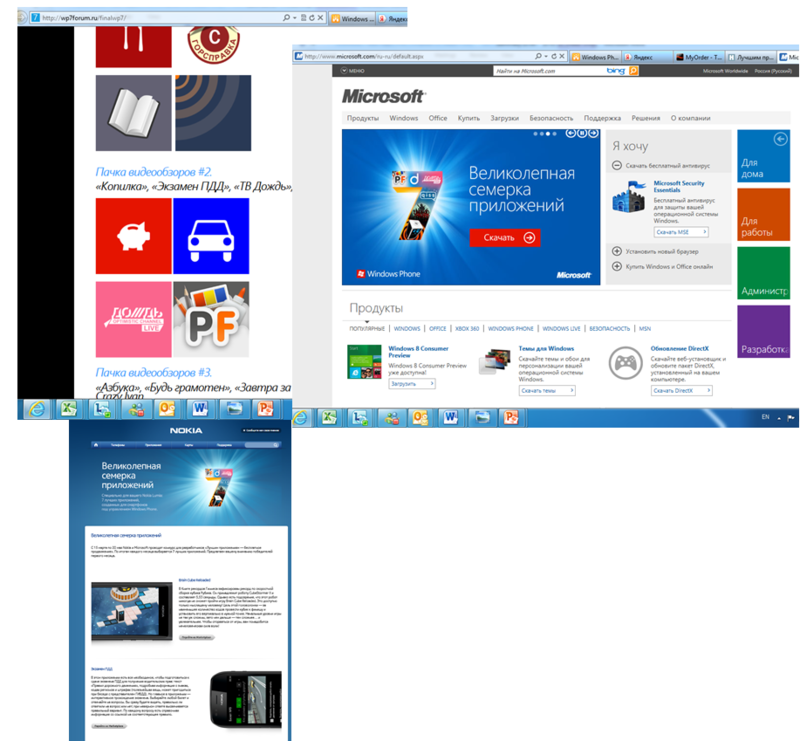Stop loading in the Microsoft window address bar
Screen dimensions: 800x741
click(x=562, y=56)
